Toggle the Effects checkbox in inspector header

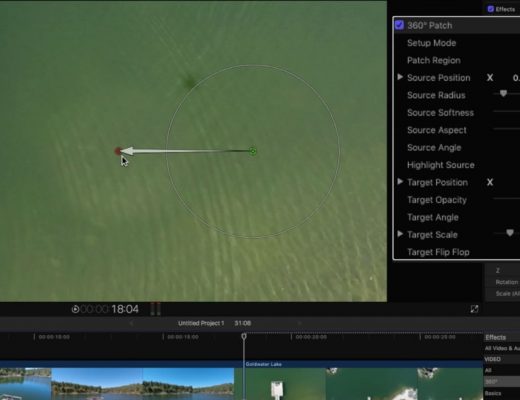(x=491, y=9)
